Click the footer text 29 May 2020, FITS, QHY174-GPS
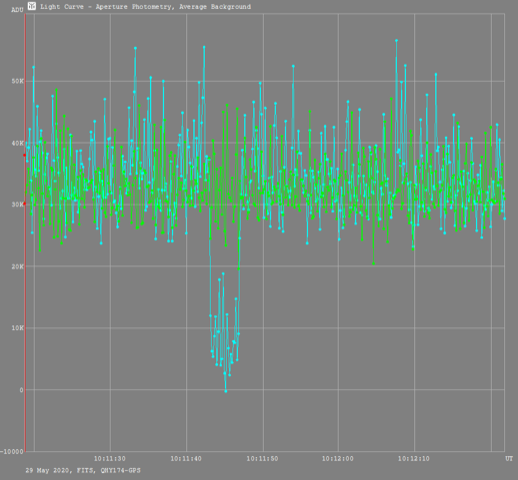 pos(83,470)
